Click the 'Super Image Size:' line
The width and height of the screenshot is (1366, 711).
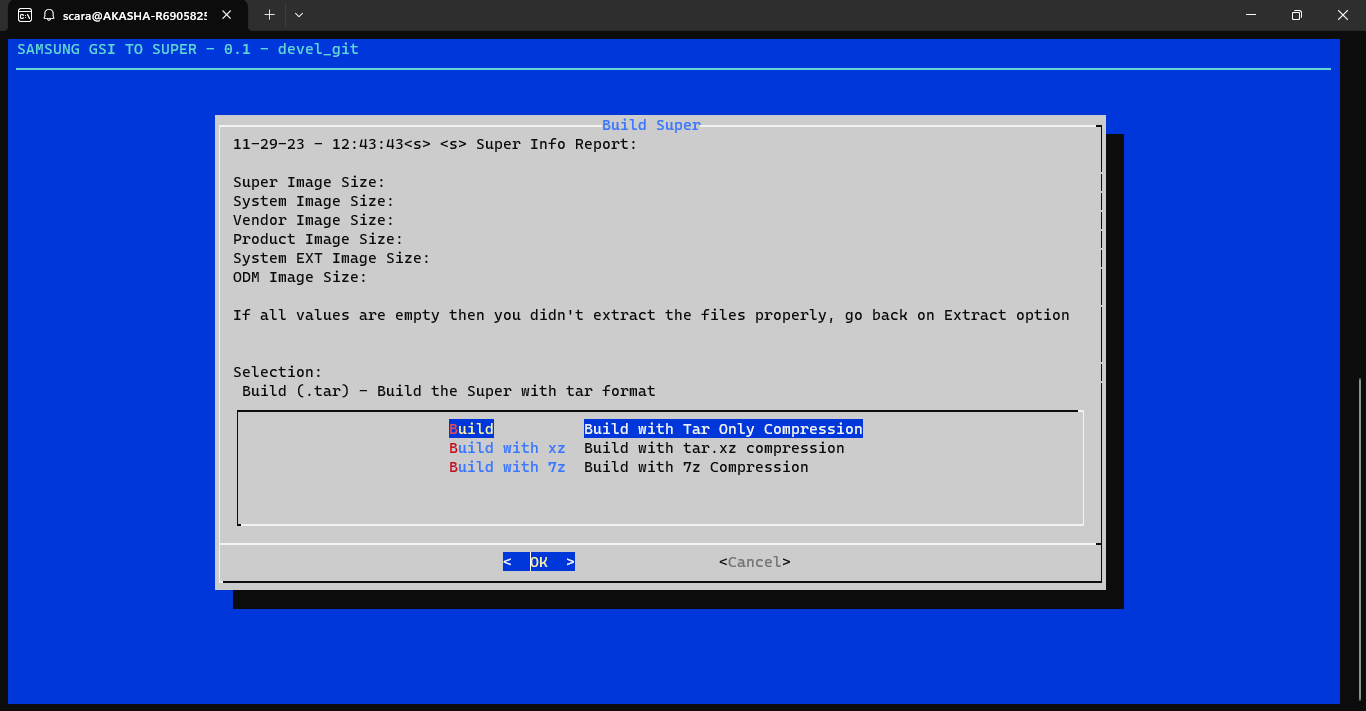(x=309, y=182)
